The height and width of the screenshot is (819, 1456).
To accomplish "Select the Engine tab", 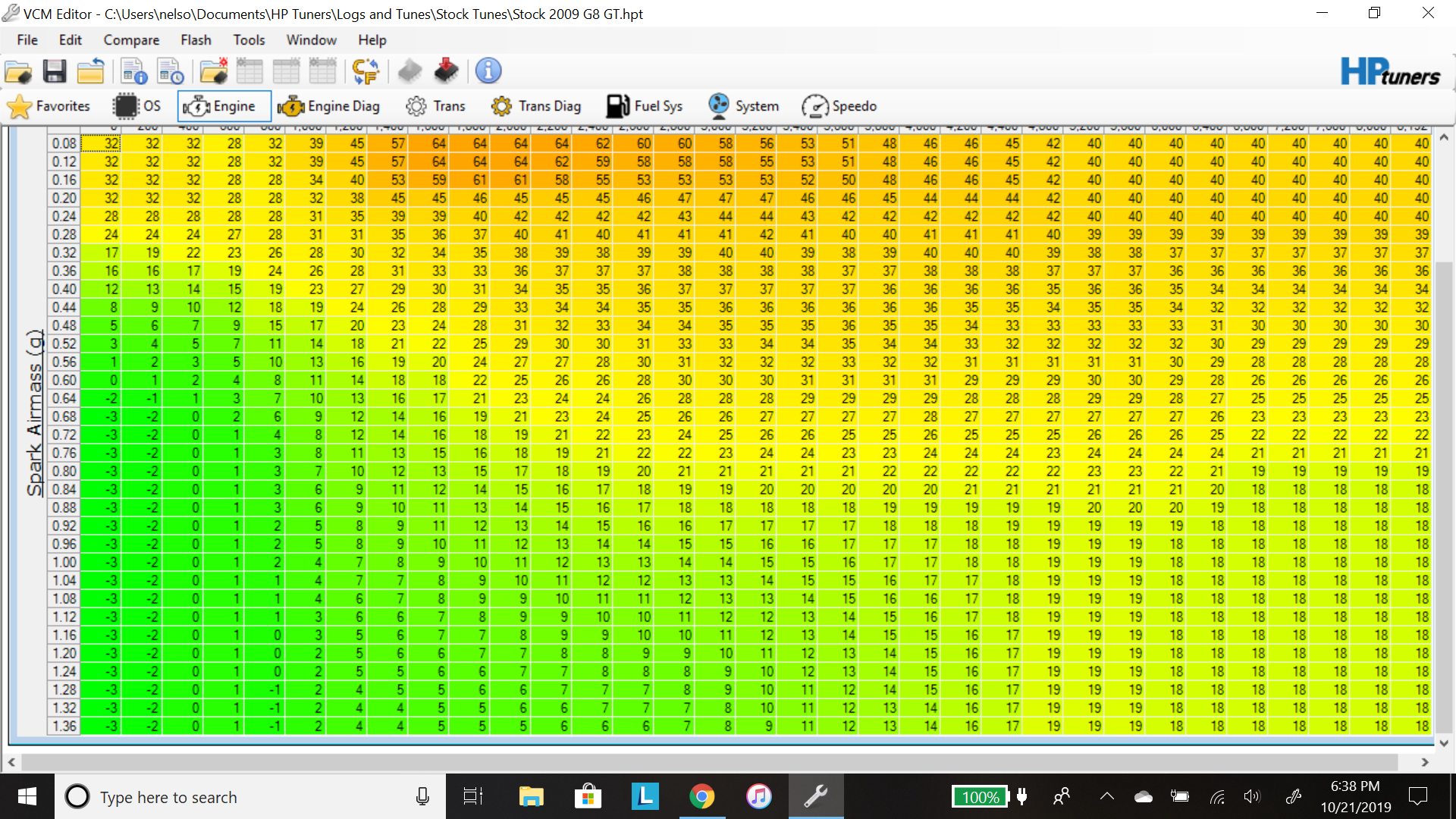I will click(x=224, y=106).
